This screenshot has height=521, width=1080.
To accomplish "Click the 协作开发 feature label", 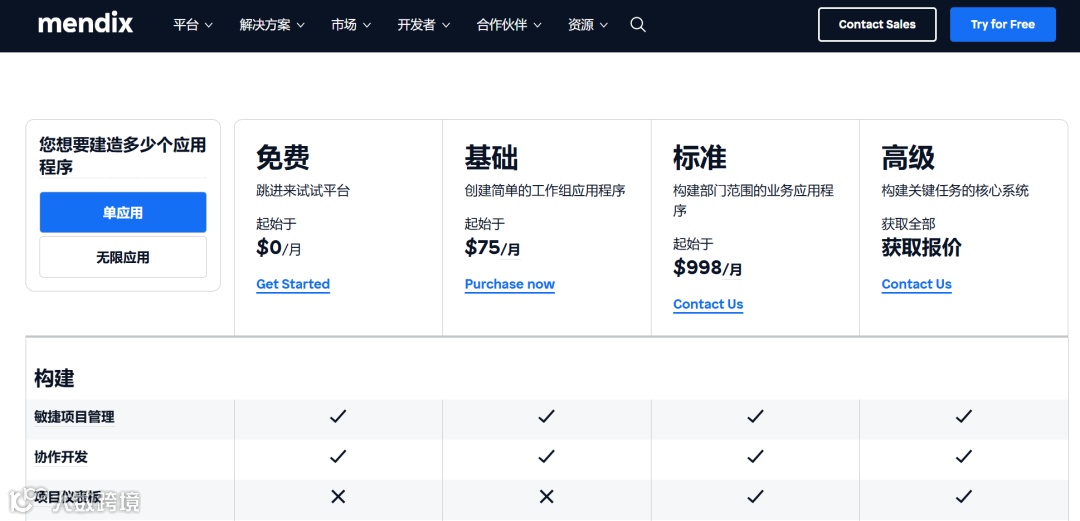I will [x=61, y=457].
